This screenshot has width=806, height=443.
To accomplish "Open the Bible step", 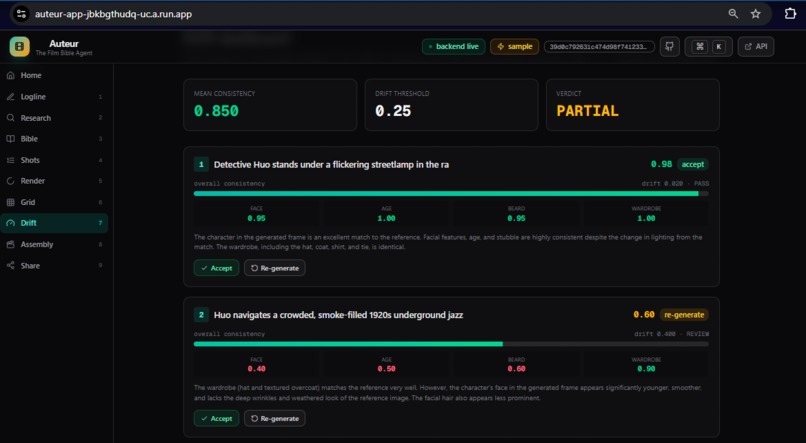I will tap(54, 139).
